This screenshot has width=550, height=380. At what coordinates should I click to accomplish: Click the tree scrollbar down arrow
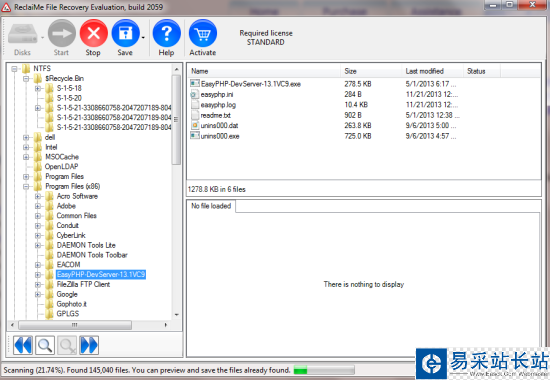176,315
